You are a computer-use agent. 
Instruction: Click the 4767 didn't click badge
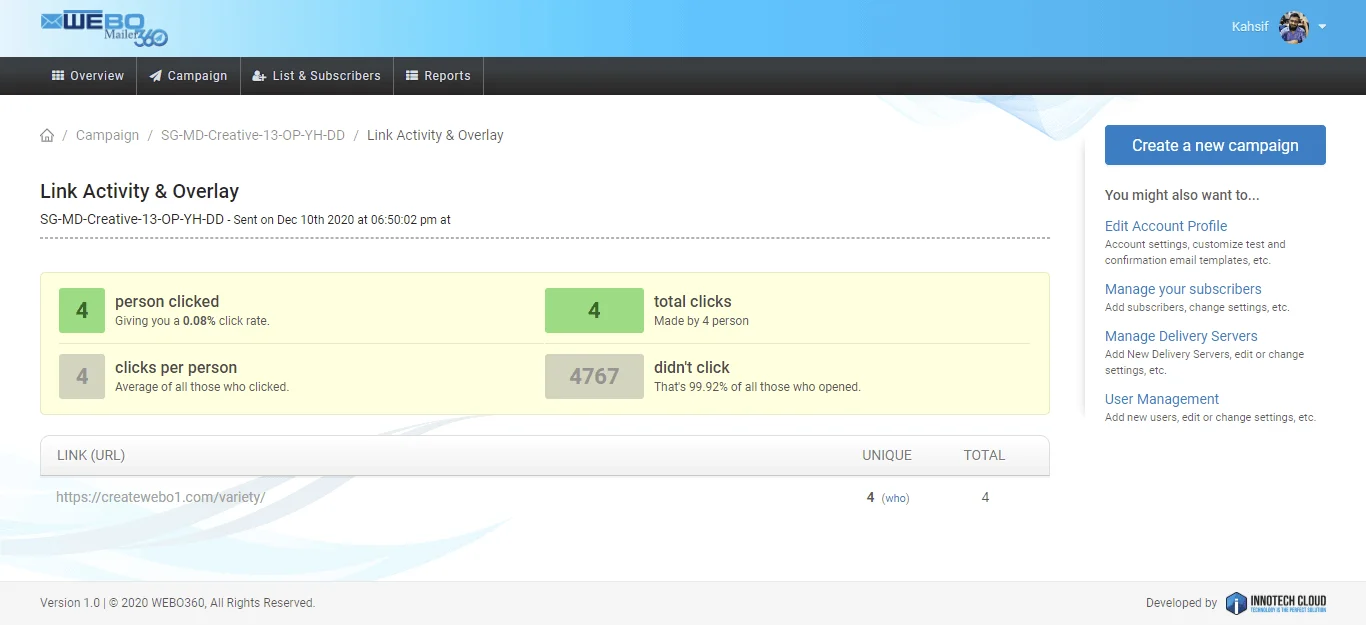(594, 376)
